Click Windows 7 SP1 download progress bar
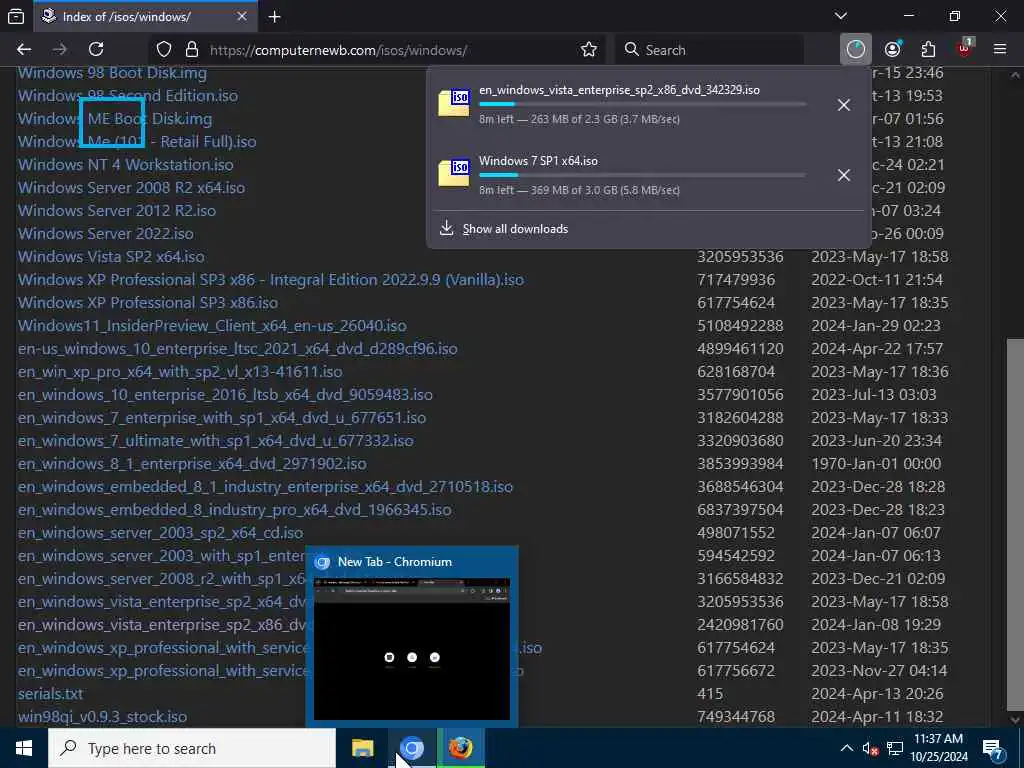Viewport: 1024px width, 768px height. 642,175
